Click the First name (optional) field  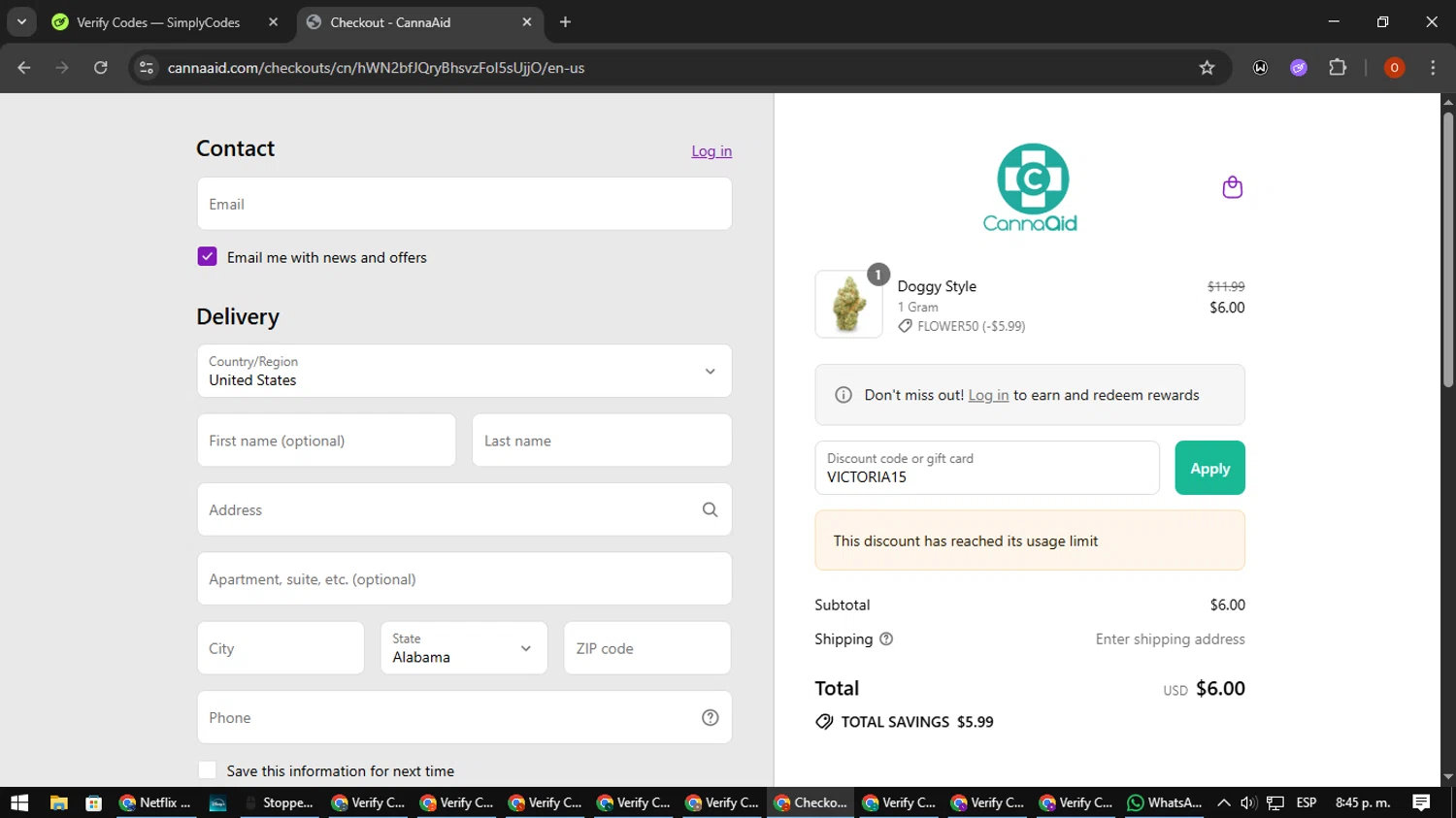326,441
